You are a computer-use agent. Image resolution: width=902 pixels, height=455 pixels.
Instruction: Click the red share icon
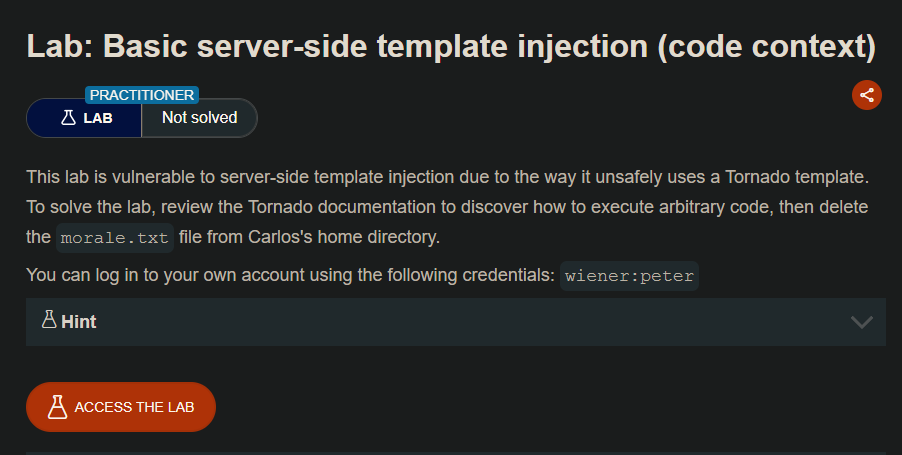[x=866, y=95]
